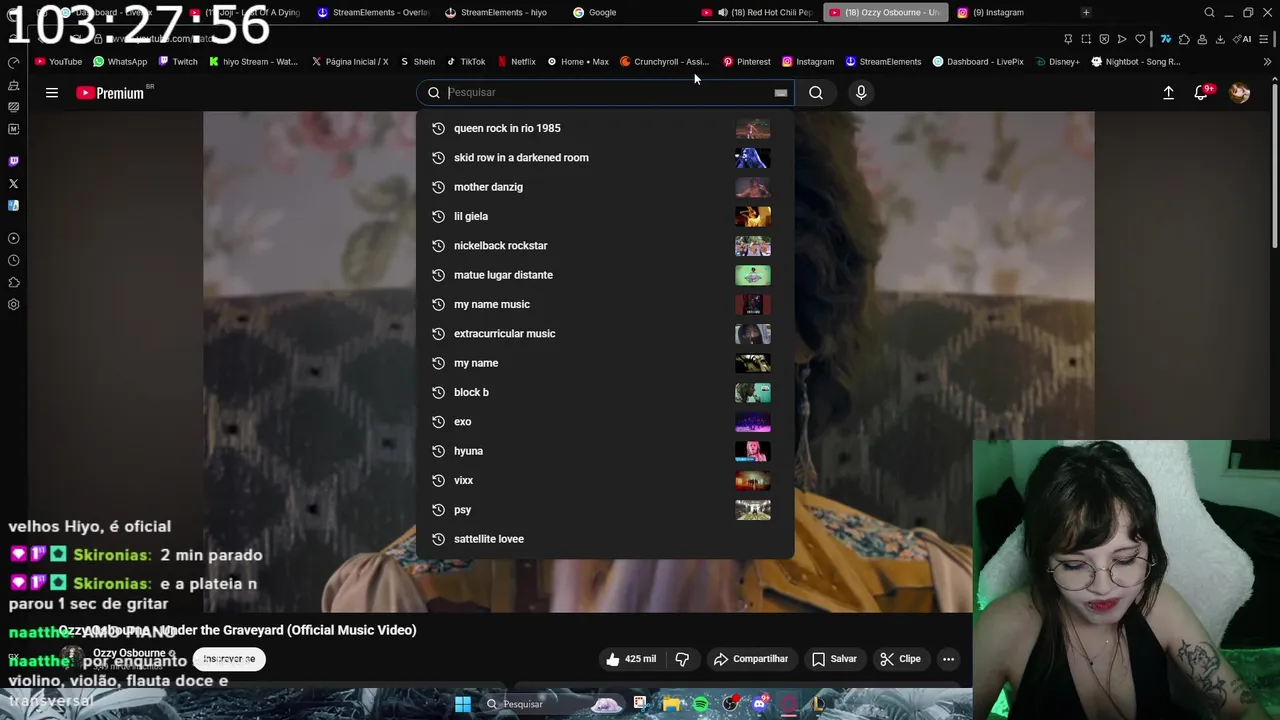Click history icon beside mother danzig
This screenshot has width=1280, height=720.
[437, 187]
